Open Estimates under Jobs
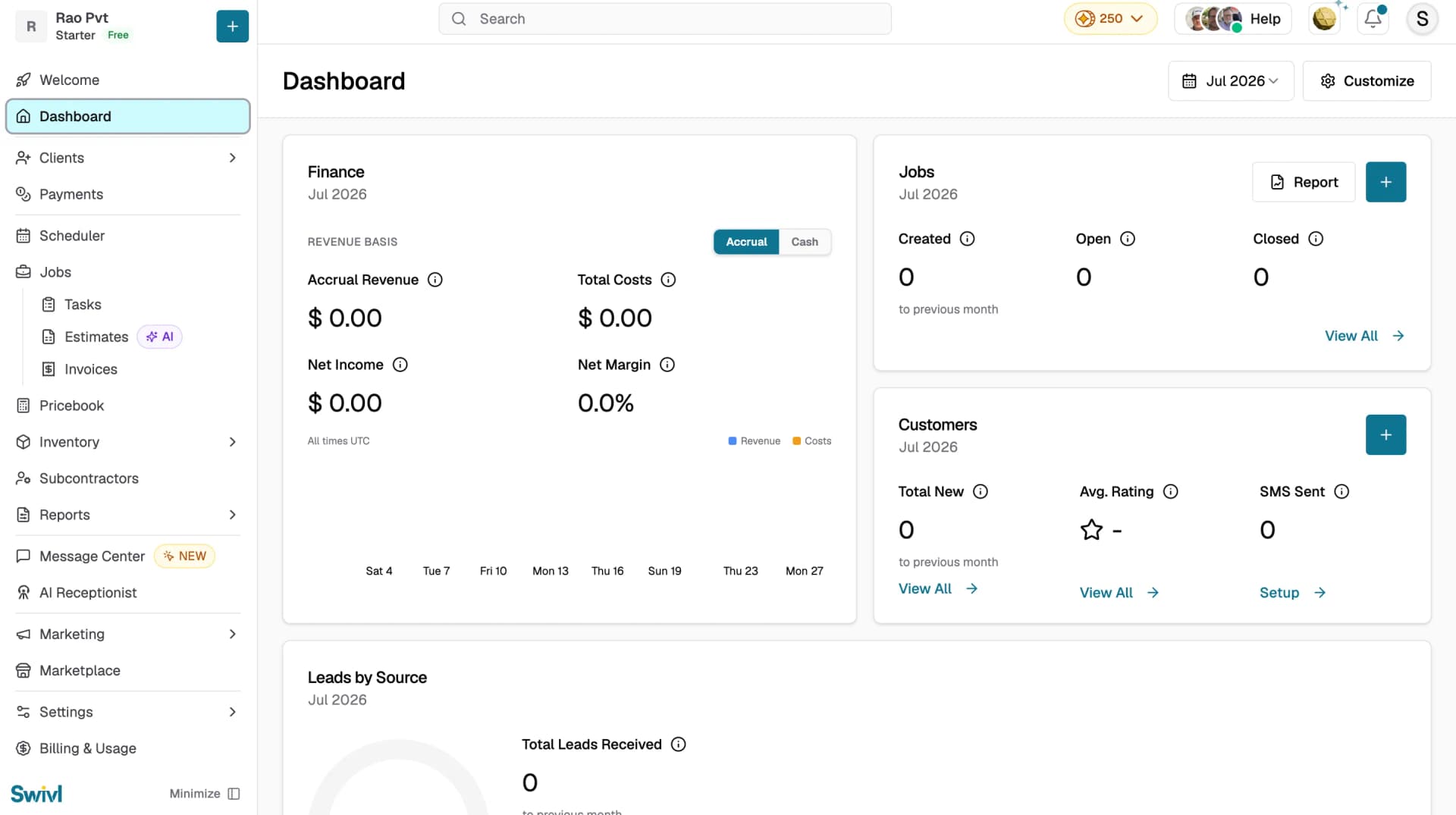 tap(96, 337)
